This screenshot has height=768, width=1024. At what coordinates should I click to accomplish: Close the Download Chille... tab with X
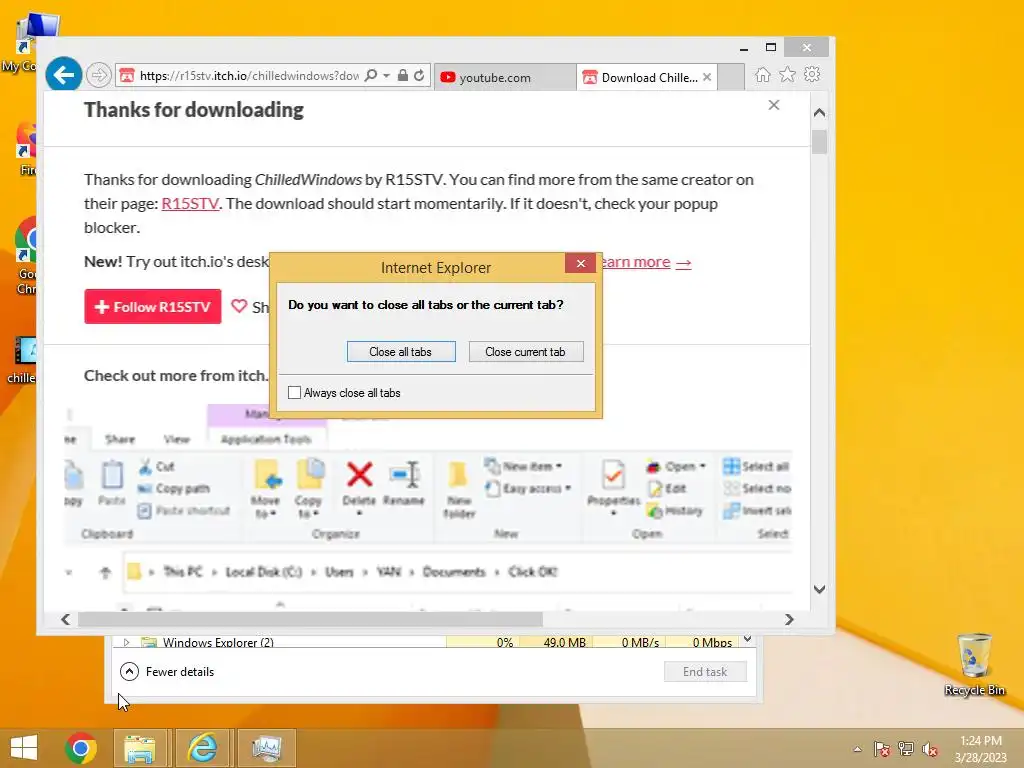coord(707,77)
